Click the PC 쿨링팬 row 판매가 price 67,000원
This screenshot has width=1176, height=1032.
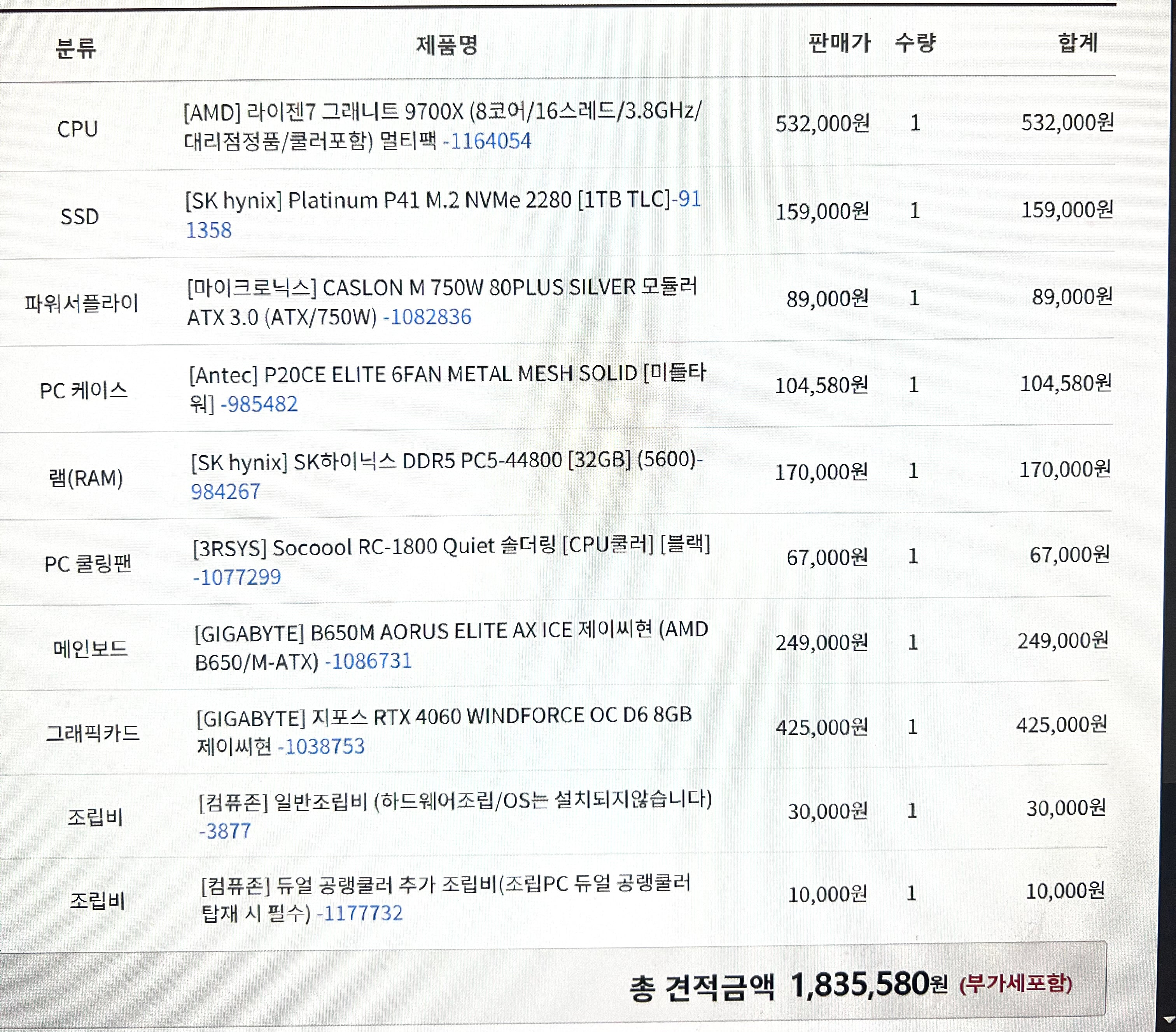(x=827, y=557)
